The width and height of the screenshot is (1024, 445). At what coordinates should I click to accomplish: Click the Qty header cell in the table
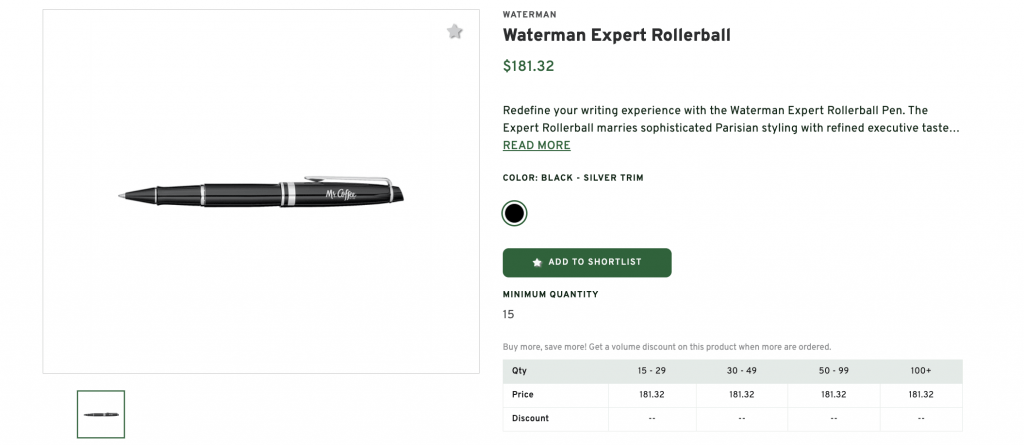(x=519, y=371)
